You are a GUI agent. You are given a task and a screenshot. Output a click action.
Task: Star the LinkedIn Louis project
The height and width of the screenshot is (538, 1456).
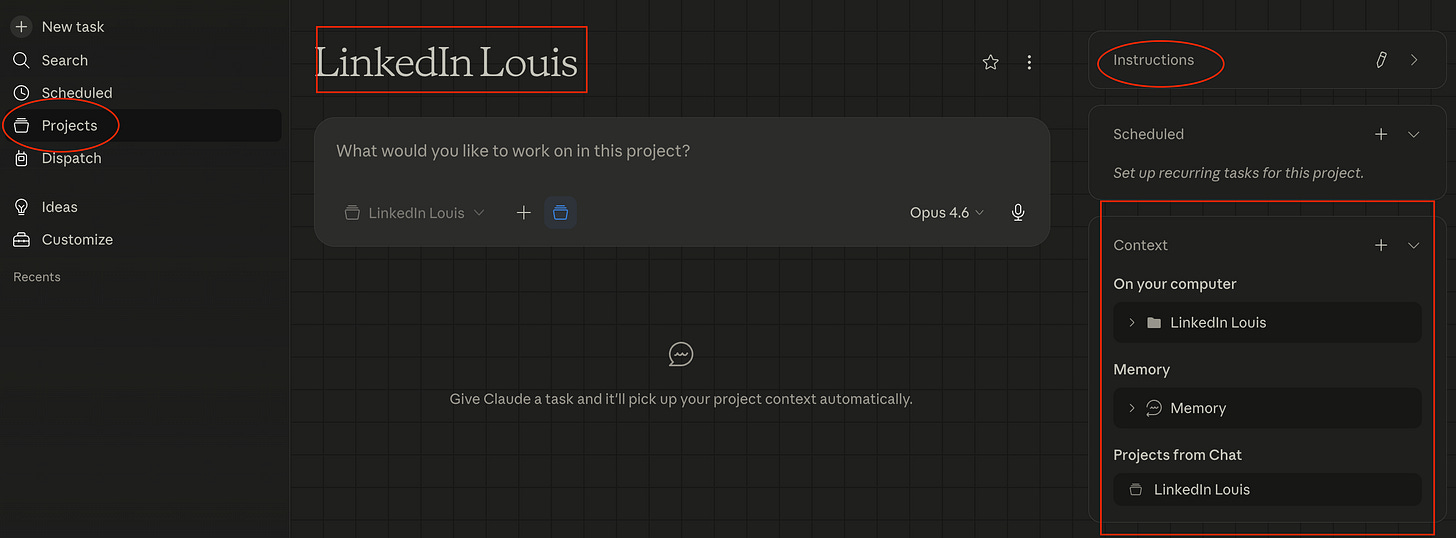click(x=991, y=62)
